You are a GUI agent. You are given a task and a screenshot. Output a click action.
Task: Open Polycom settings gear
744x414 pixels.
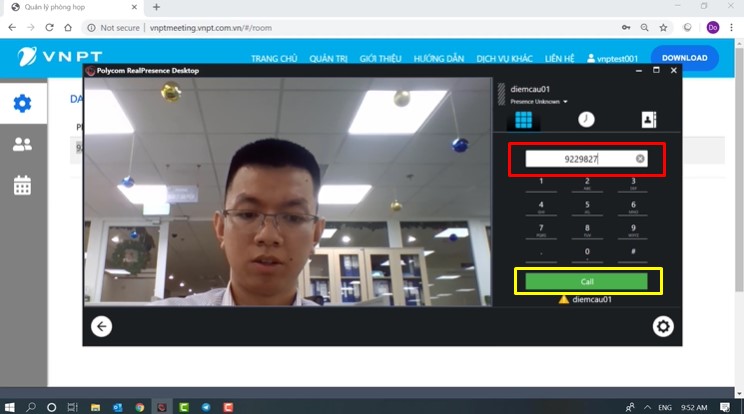(x=663, y=326)
